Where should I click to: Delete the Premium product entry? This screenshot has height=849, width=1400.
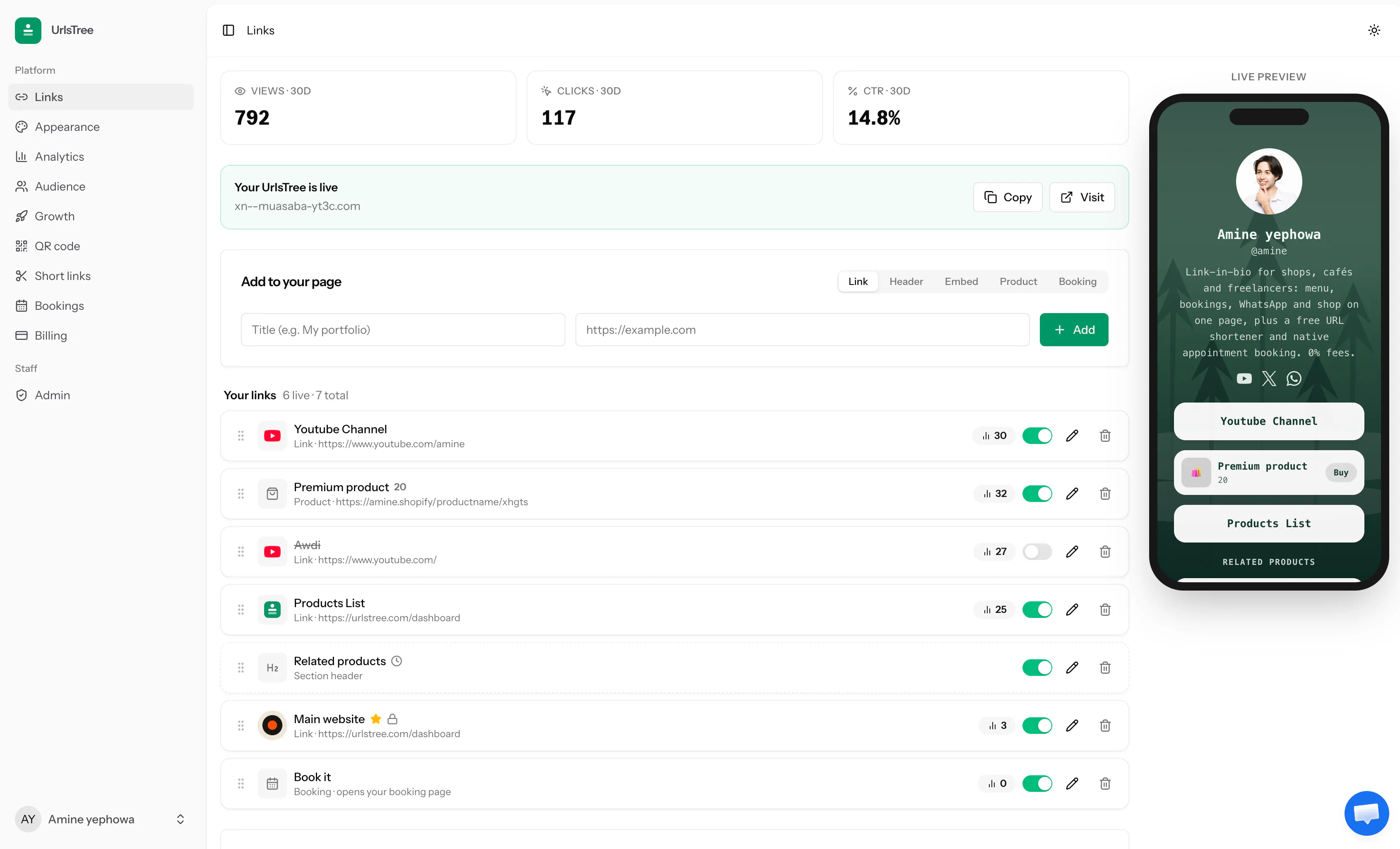click(1104, 494)
